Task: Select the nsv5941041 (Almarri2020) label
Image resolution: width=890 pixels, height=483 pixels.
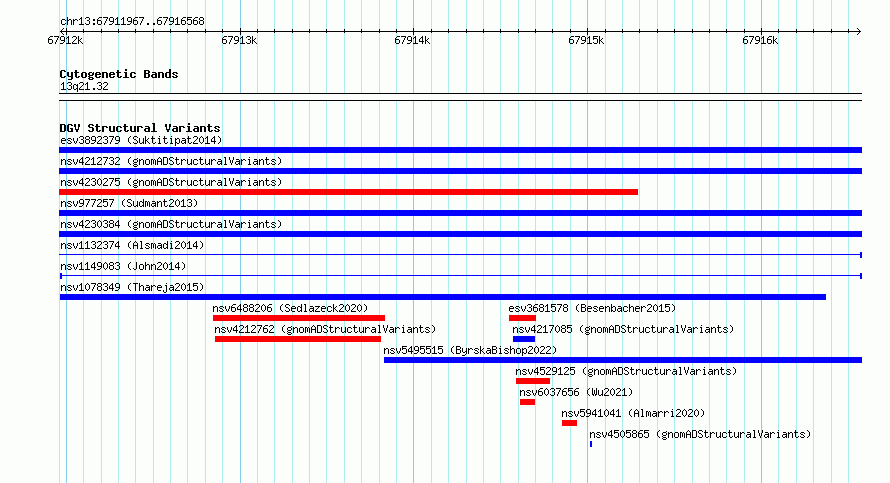Action: click(633, 413)
